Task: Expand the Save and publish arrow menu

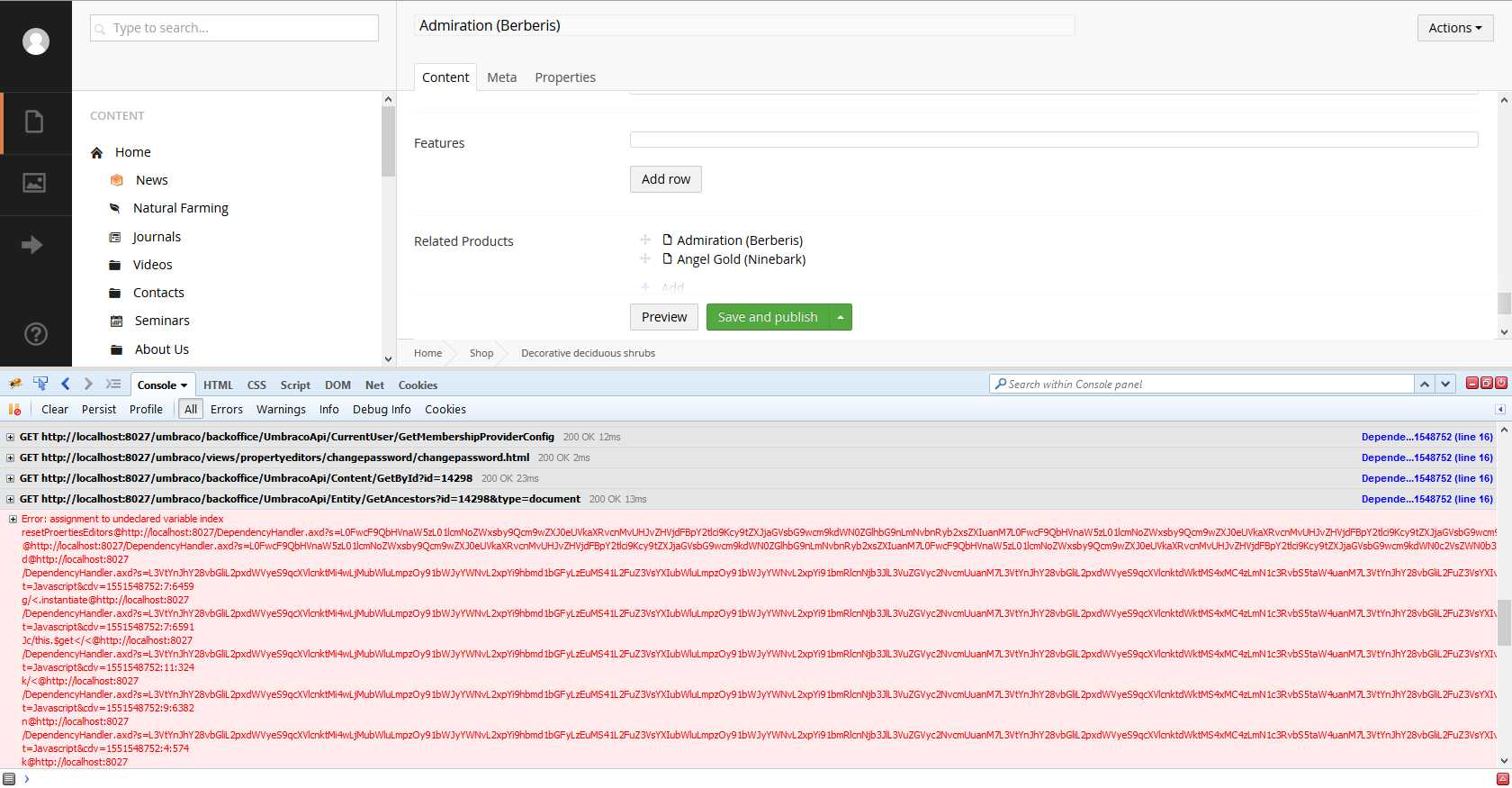Action: pos(841,317)
